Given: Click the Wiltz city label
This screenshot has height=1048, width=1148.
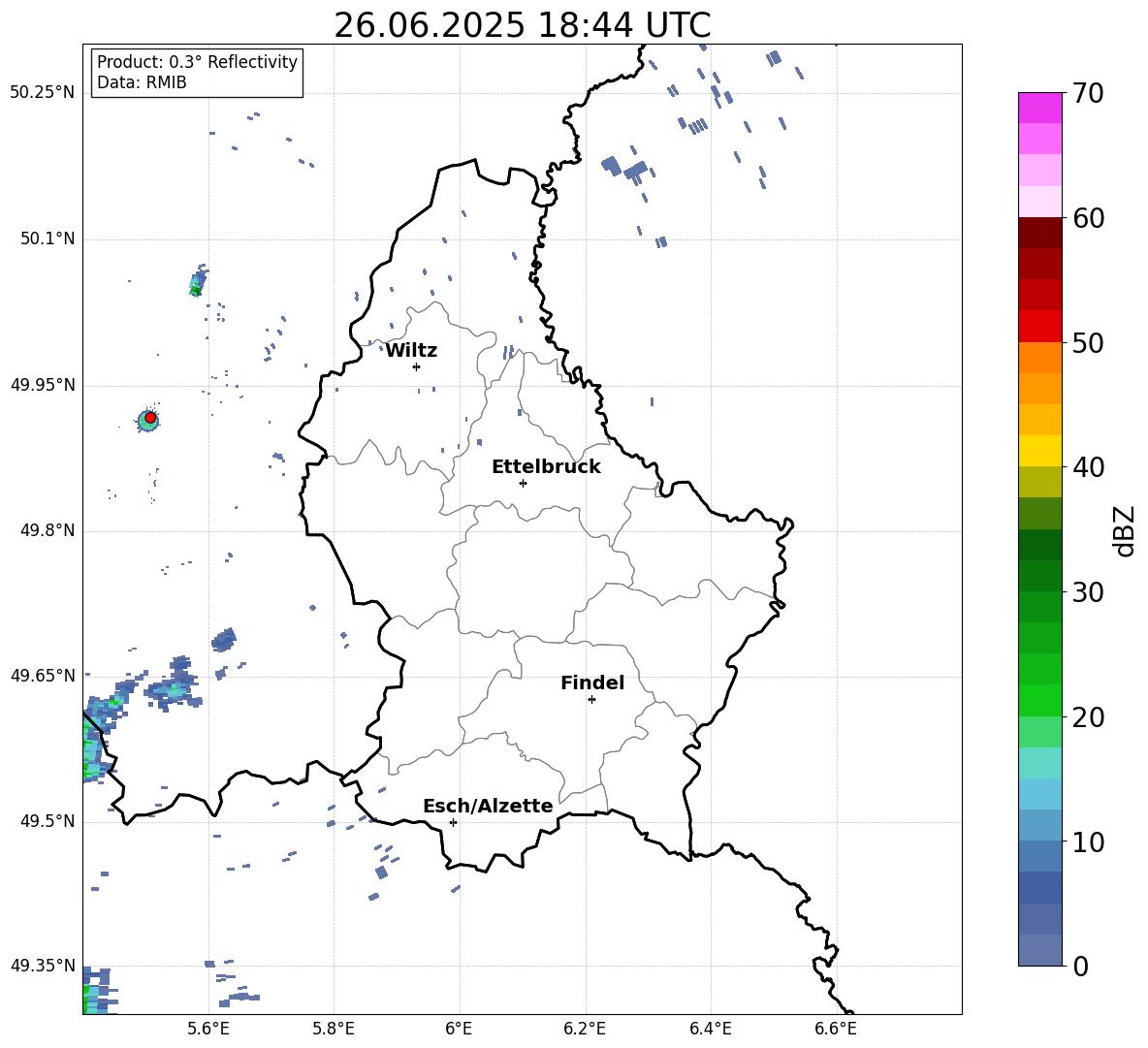Looking at the screenshot, I should 411,351.
